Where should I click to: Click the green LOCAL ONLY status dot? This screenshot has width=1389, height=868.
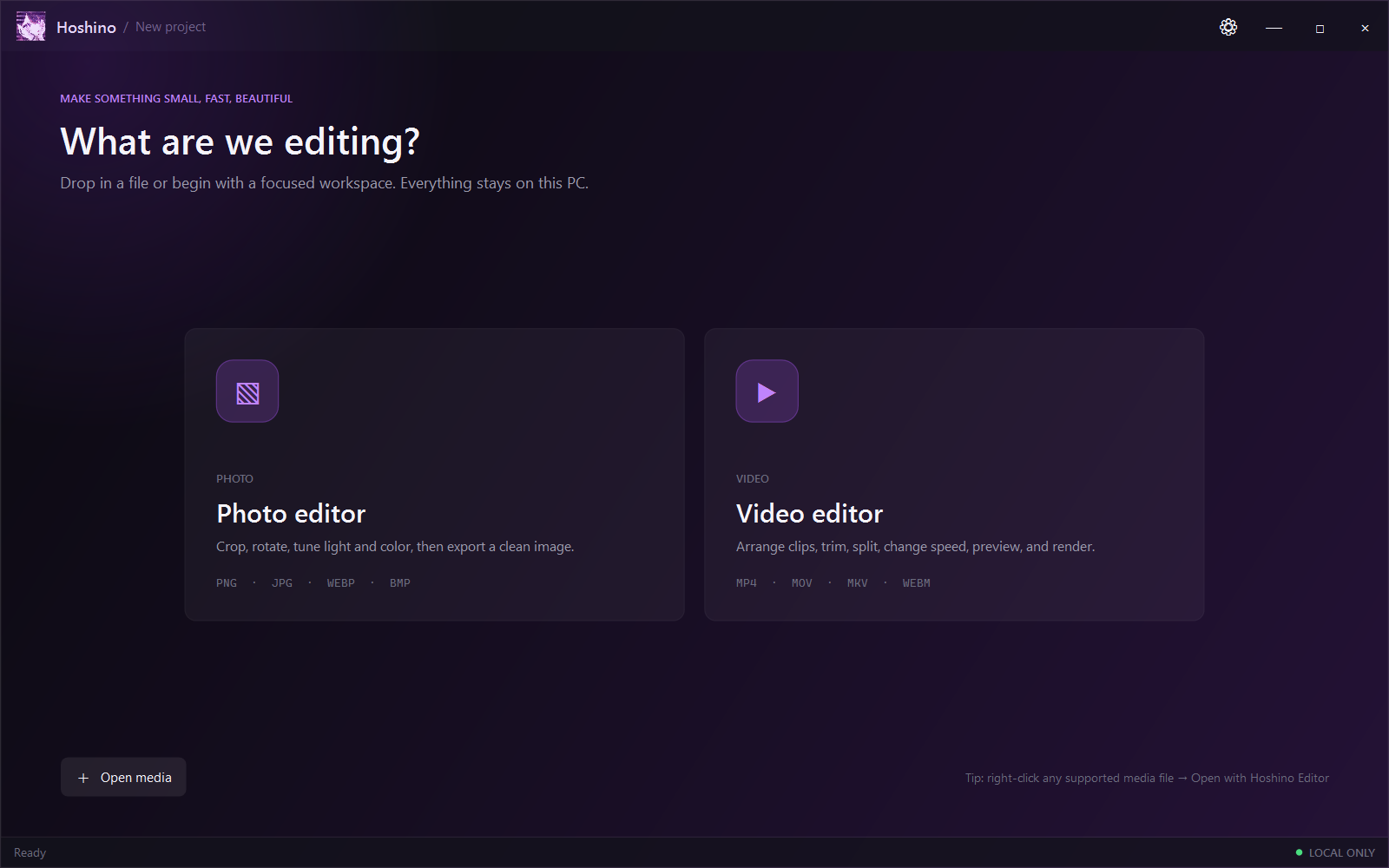pos(1299,852)
